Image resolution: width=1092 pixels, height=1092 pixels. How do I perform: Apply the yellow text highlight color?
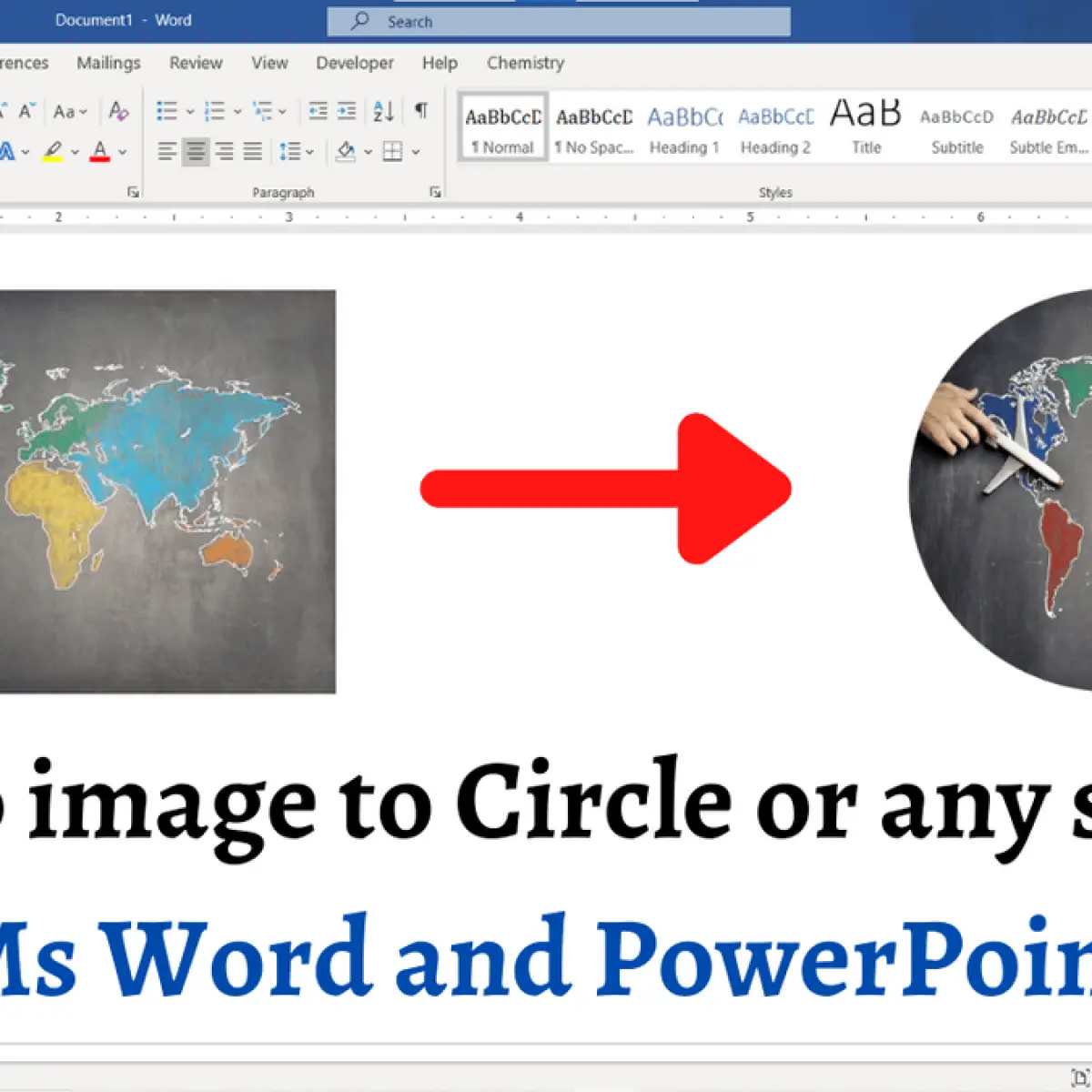tap(53, 151)
